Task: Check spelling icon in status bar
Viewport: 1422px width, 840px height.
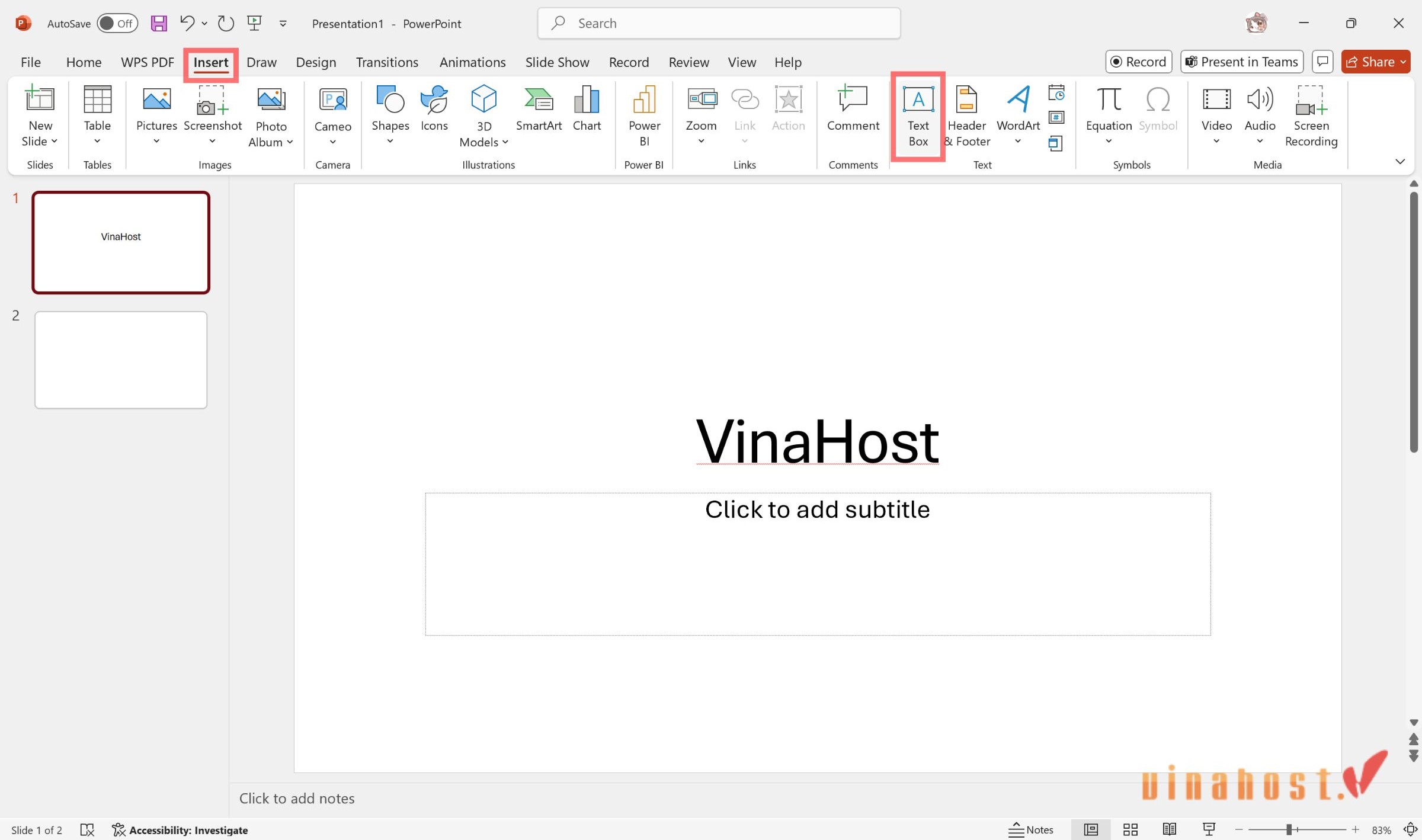Action: click(87, 829)
